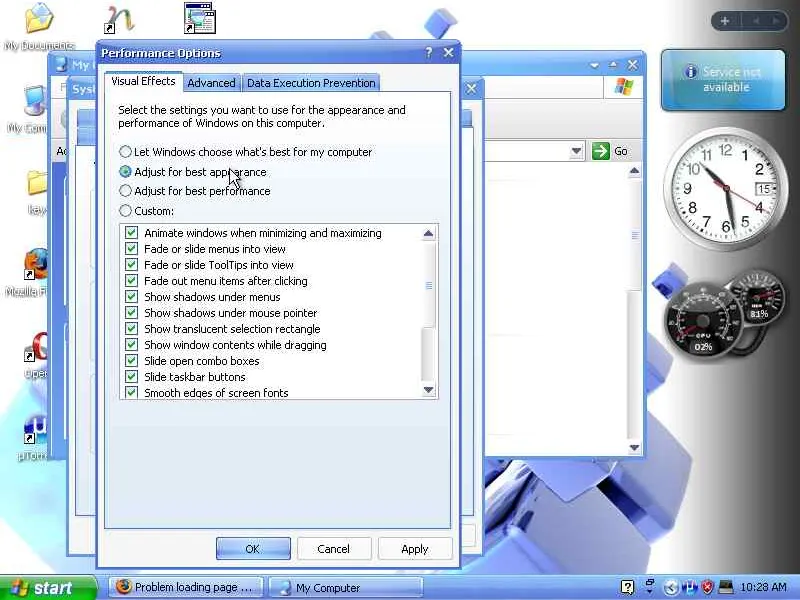Click scroll down arrow in My Computer window
Screen dimensions: 800x600
pyautogui.click(x=634, y=447)
